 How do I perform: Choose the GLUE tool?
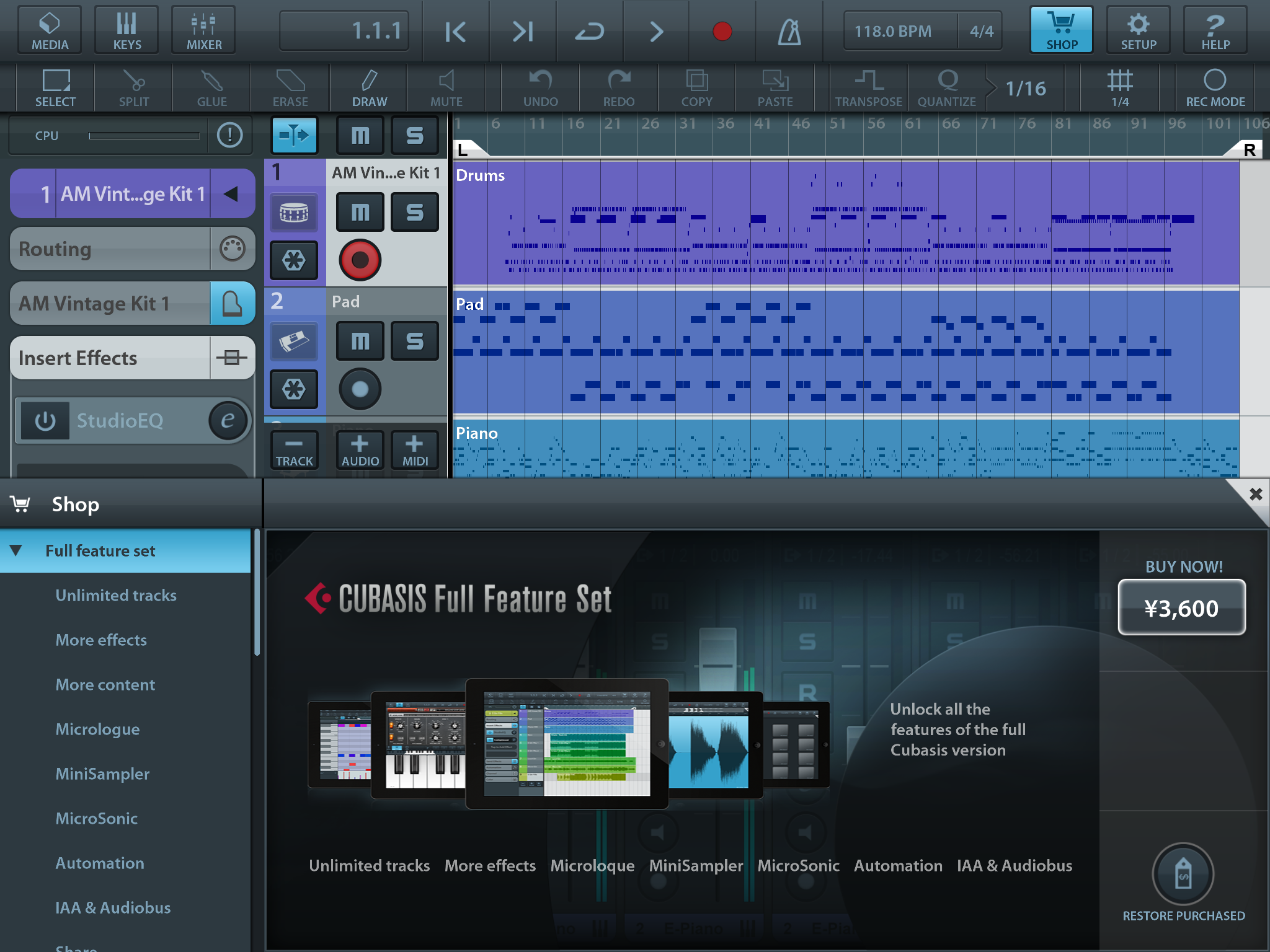click(212, 88)
